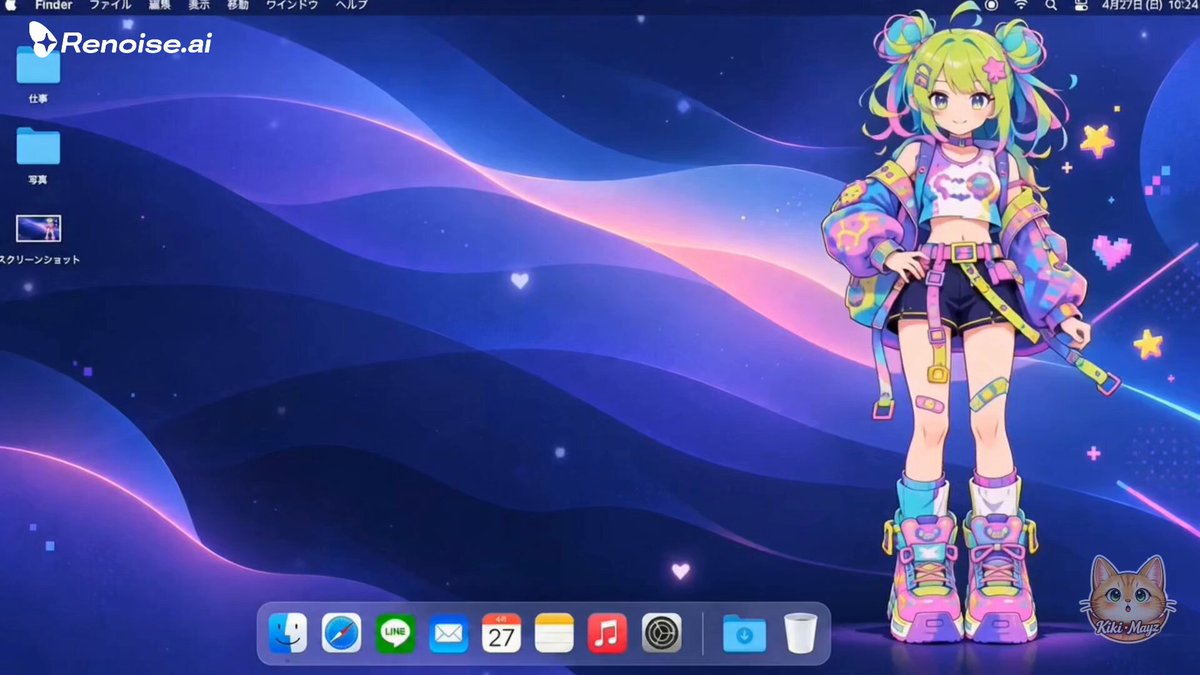Open Control Center in menu bar
1200x675 pixels.
[1080, 5]
